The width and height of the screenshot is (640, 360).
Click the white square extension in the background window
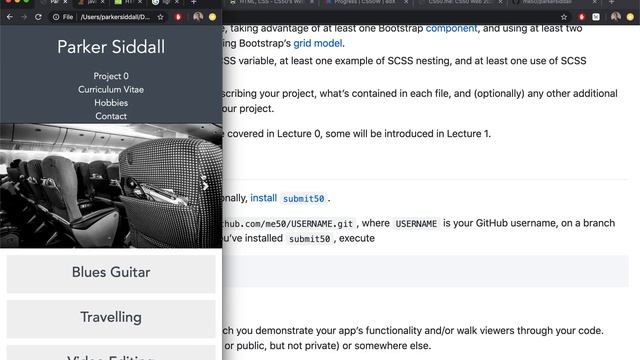click(596, 17)
